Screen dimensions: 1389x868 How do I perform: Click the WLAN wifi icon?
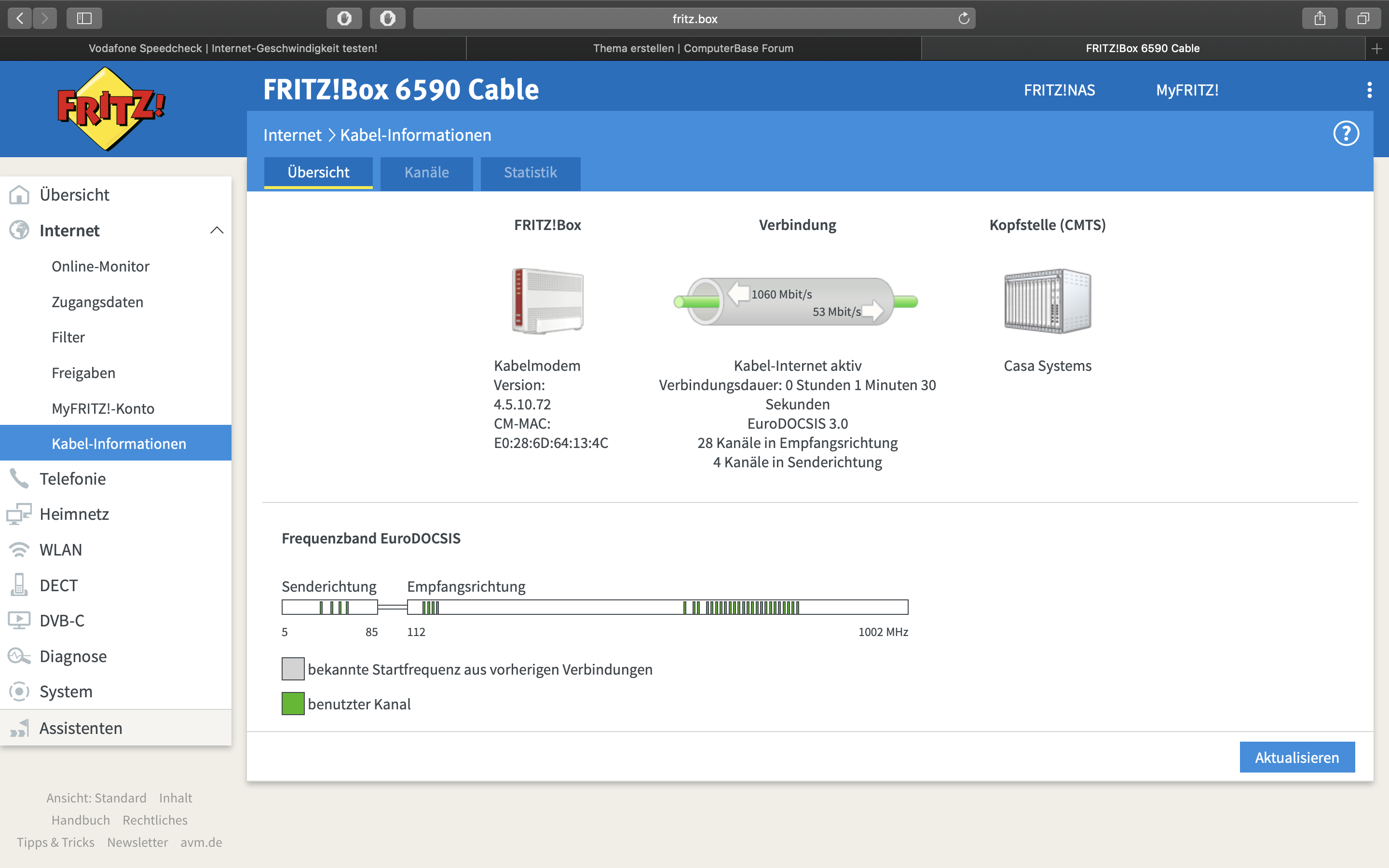tap(19, 549)
